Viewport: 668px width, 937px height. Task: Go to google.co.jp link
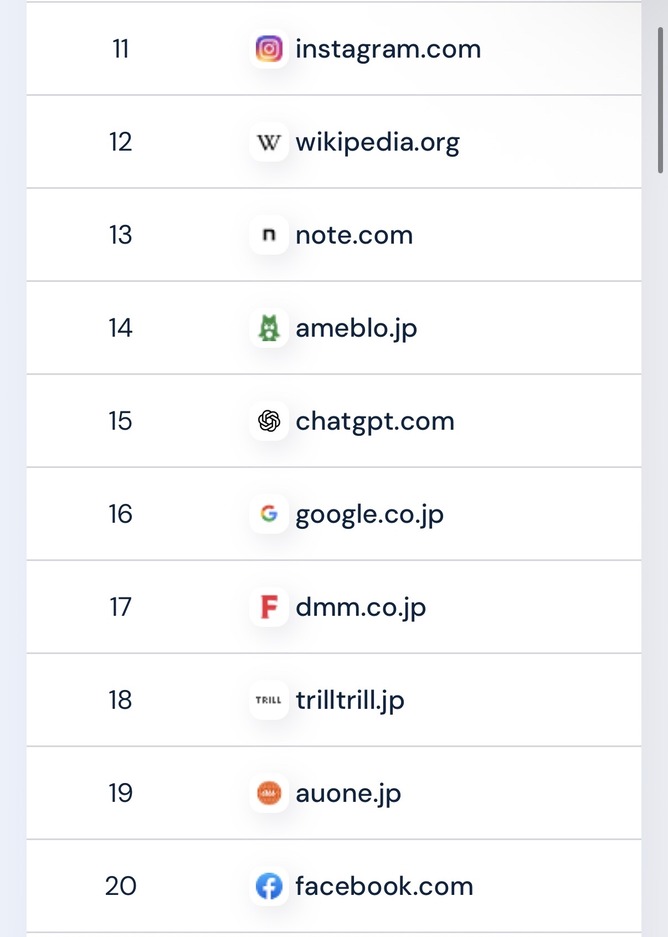pos(369,514)
